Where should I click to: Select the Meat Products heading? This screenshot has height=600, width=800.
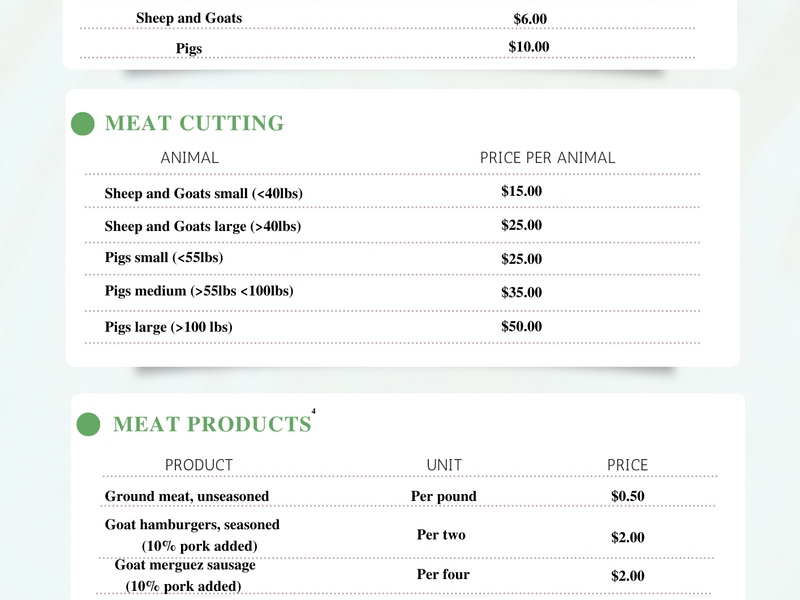(212, 424)
